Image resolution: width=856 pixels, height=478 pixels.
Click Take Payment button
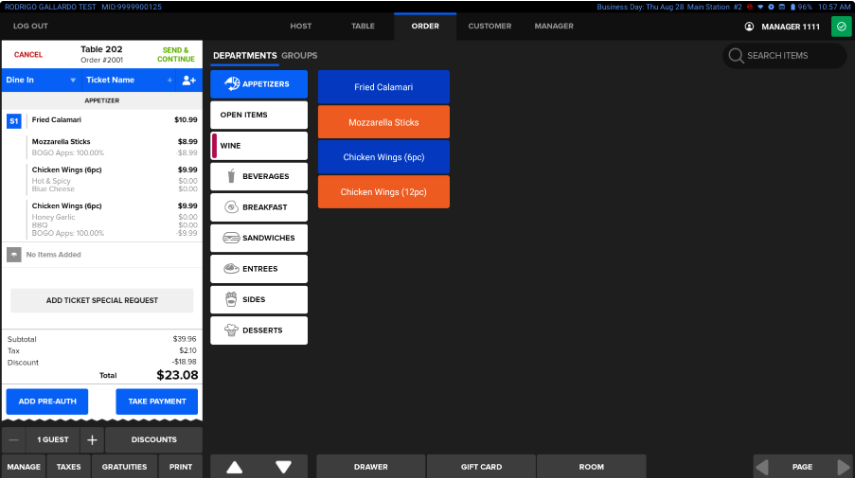pyautogui.click(x=157, y=402)
